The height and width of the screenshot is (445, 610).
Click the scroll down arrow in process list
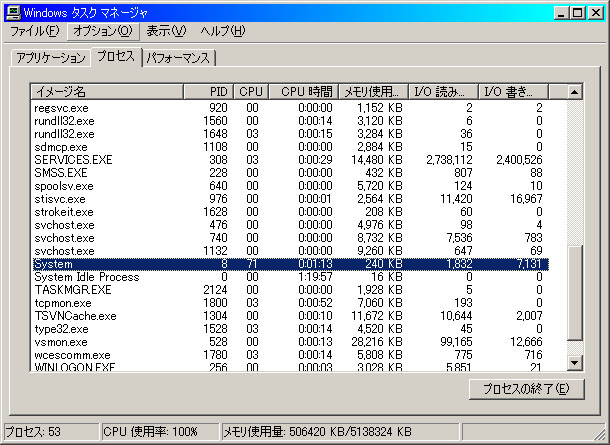[x=574, y=363]
